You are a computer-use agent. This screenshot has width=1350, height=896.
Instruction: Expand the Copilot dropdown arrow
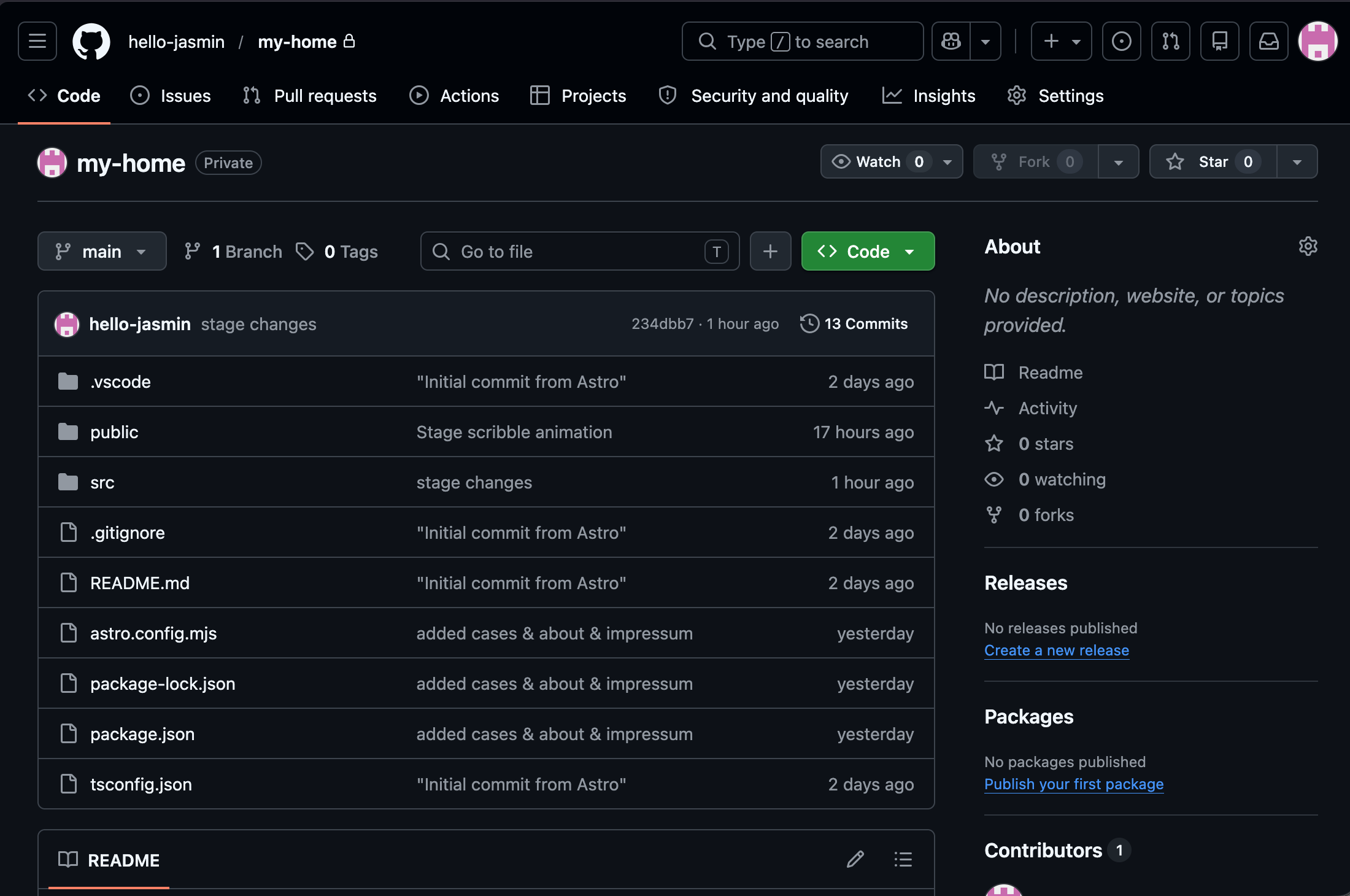point(985,41)
